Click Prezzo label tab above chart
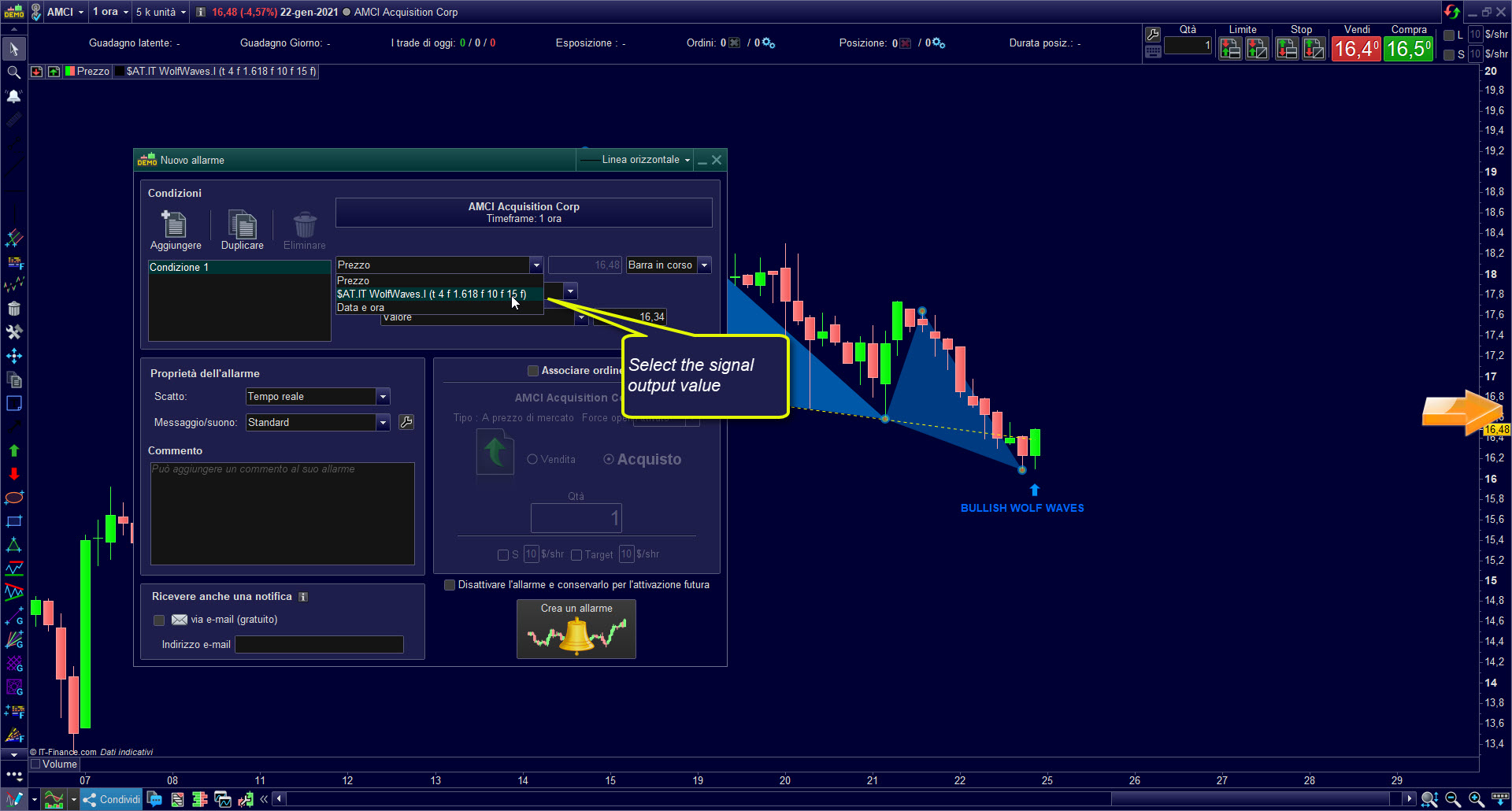 tap(87, 72)
